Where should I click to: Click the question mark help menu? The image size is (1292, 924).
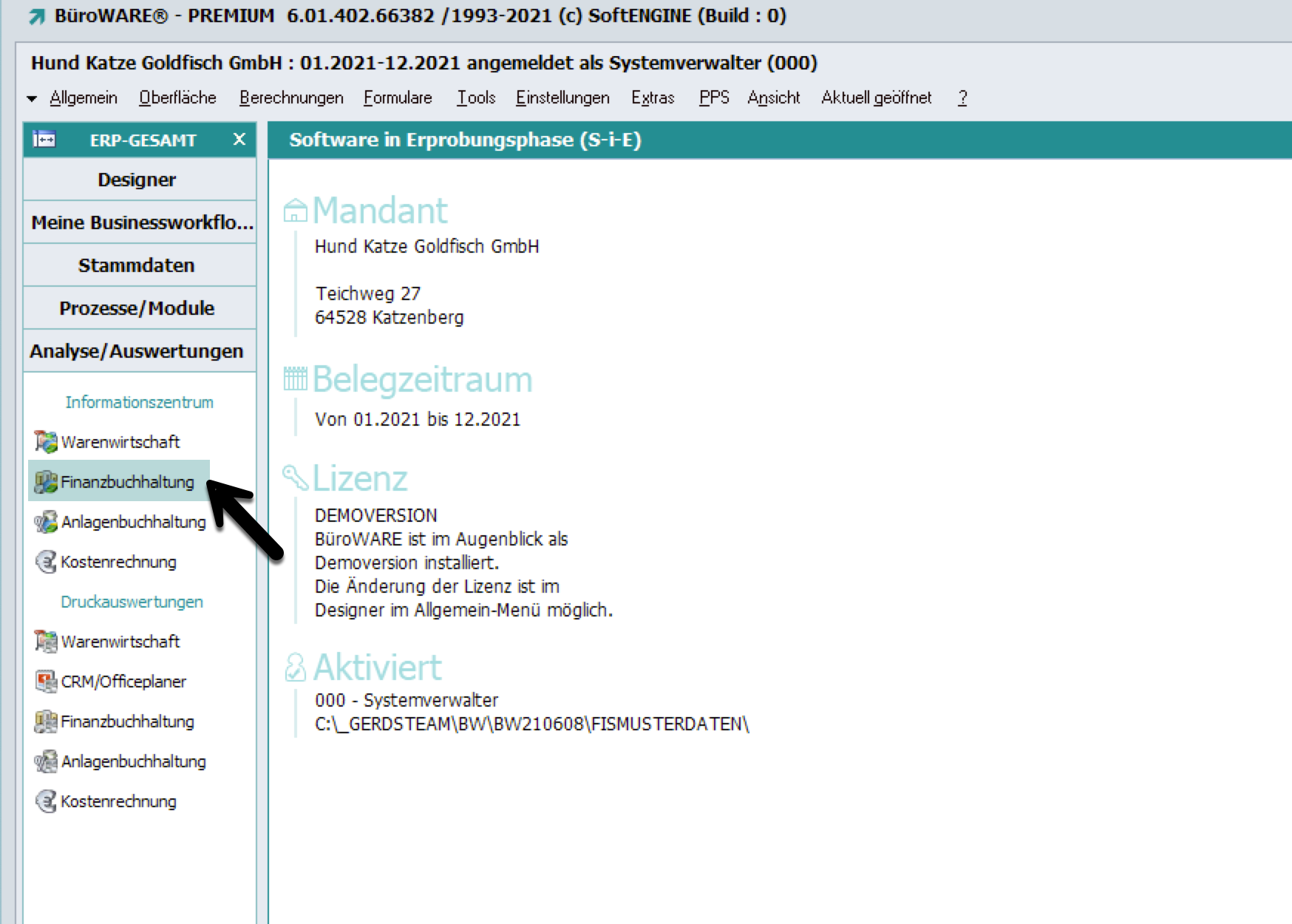pos(962,98)
